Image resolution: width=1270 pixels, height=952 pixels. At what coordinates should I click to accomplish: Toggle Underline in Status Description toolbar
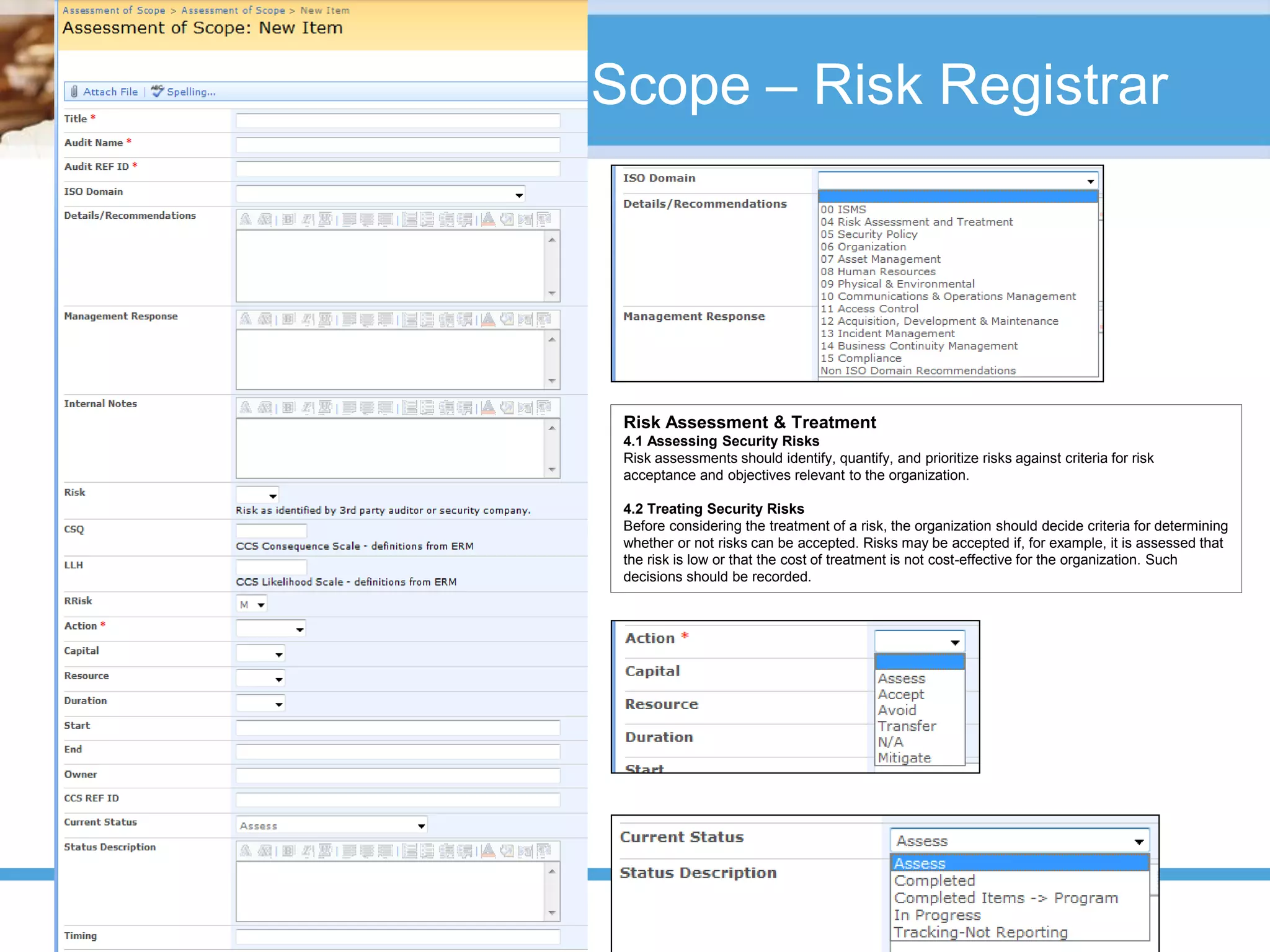pyautogui.click(x=325, y=851)
